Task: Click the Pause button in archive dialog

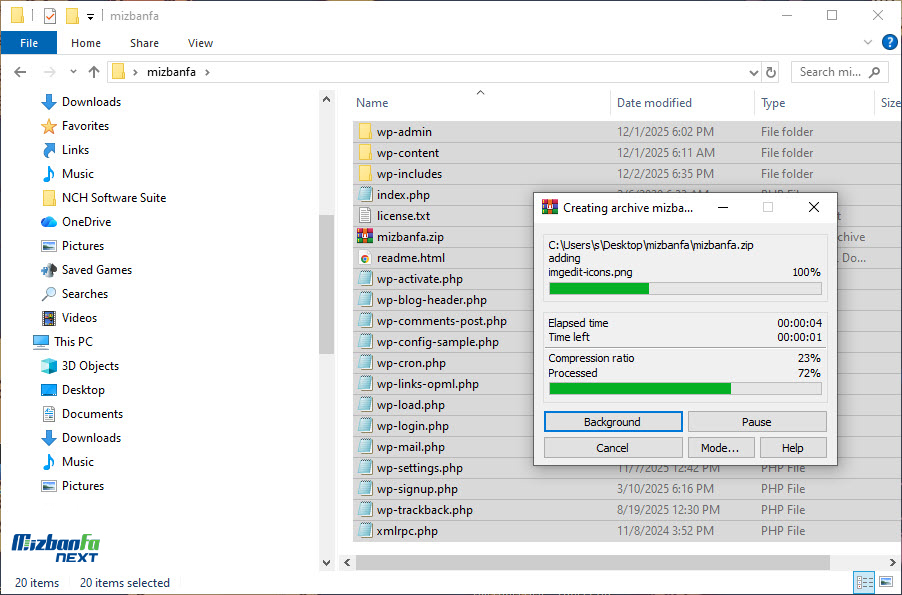Action: point(756,422)
